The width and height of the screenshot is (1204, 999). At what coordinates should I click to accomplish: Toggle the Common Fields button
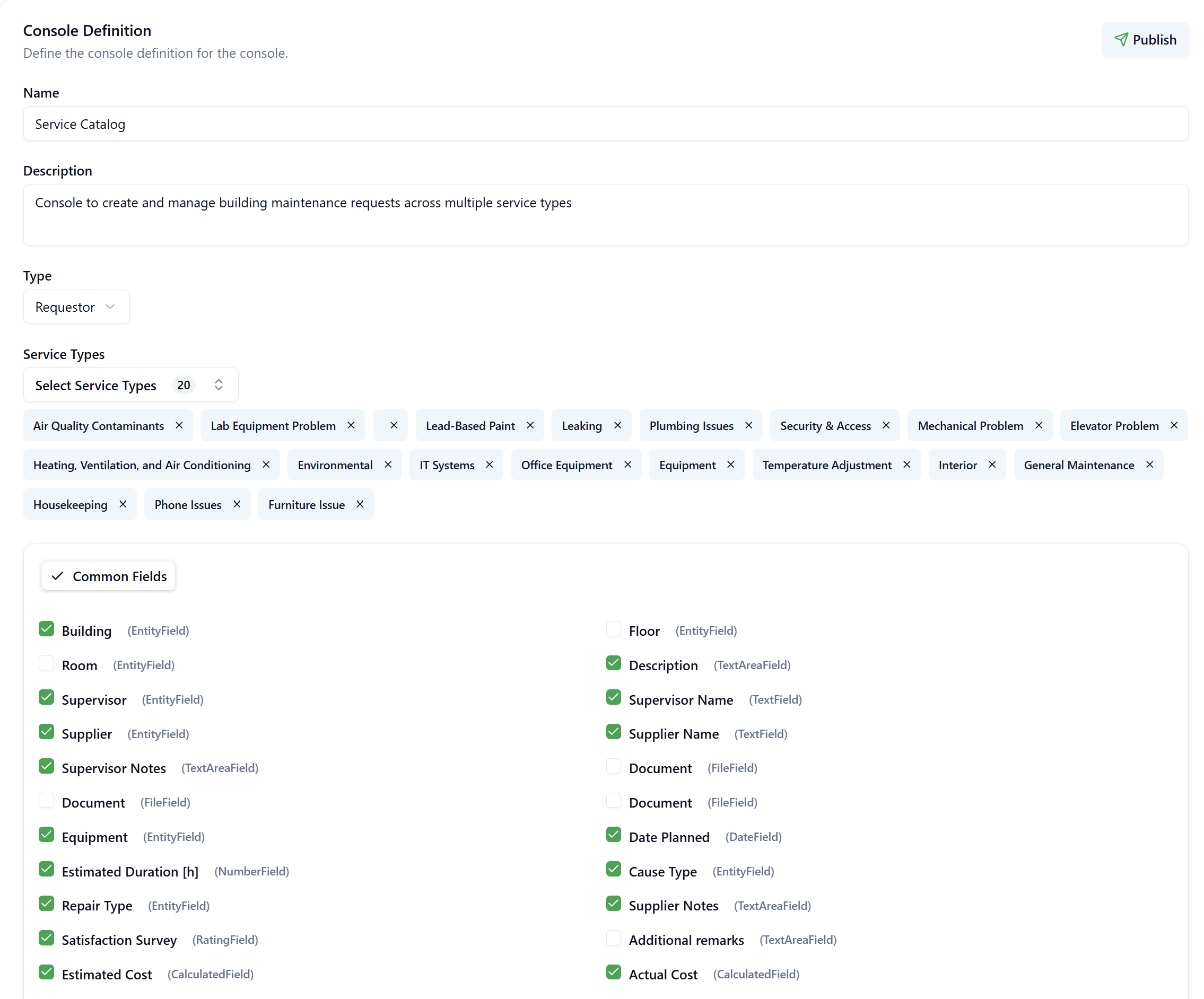pyautogui.click(x=108, y=576)
